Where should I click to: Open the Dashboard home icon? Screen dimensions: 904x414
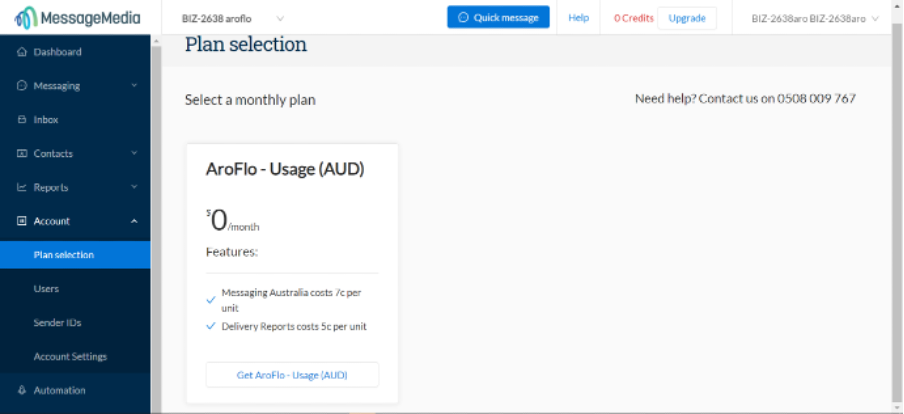point(22,52)
